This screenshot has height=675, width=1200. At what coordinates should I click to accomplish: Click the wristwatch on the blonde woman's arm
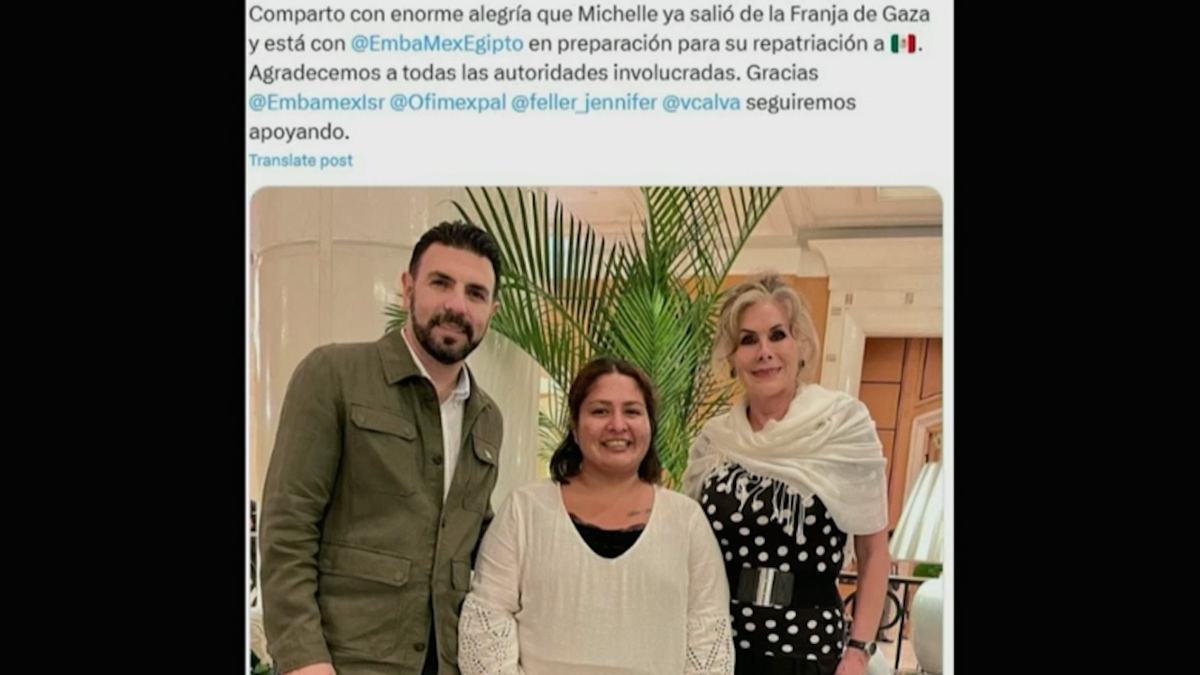pyautogui.click(x=860, y=646)
